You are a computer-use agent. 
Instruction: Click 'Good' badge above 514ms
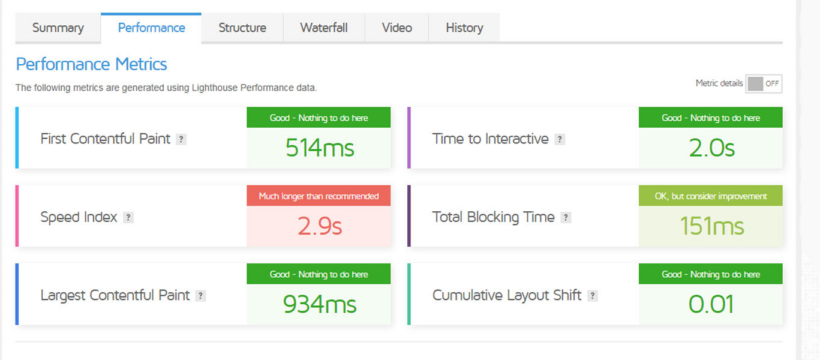click(319, 118)
